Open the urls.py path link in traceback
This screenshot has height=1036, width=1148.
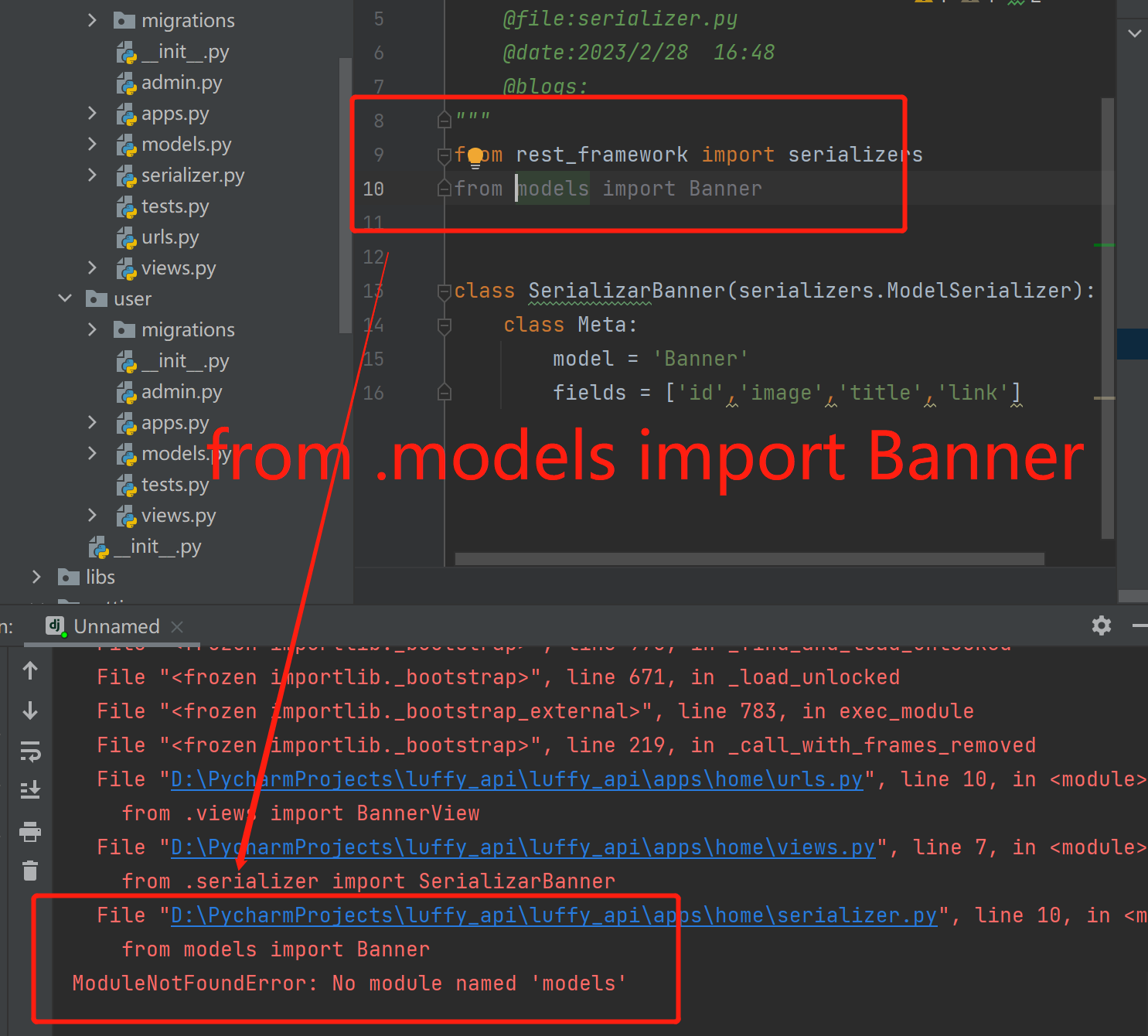pos(516,779)
